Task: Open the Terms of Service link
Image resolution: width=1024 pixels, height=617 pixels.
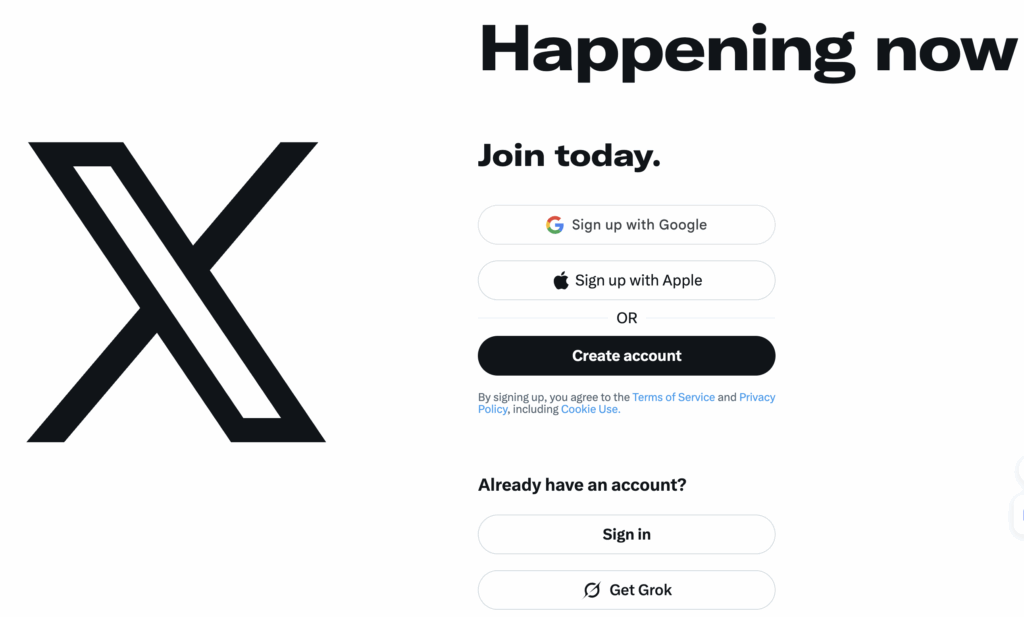Action: [673, 397]
